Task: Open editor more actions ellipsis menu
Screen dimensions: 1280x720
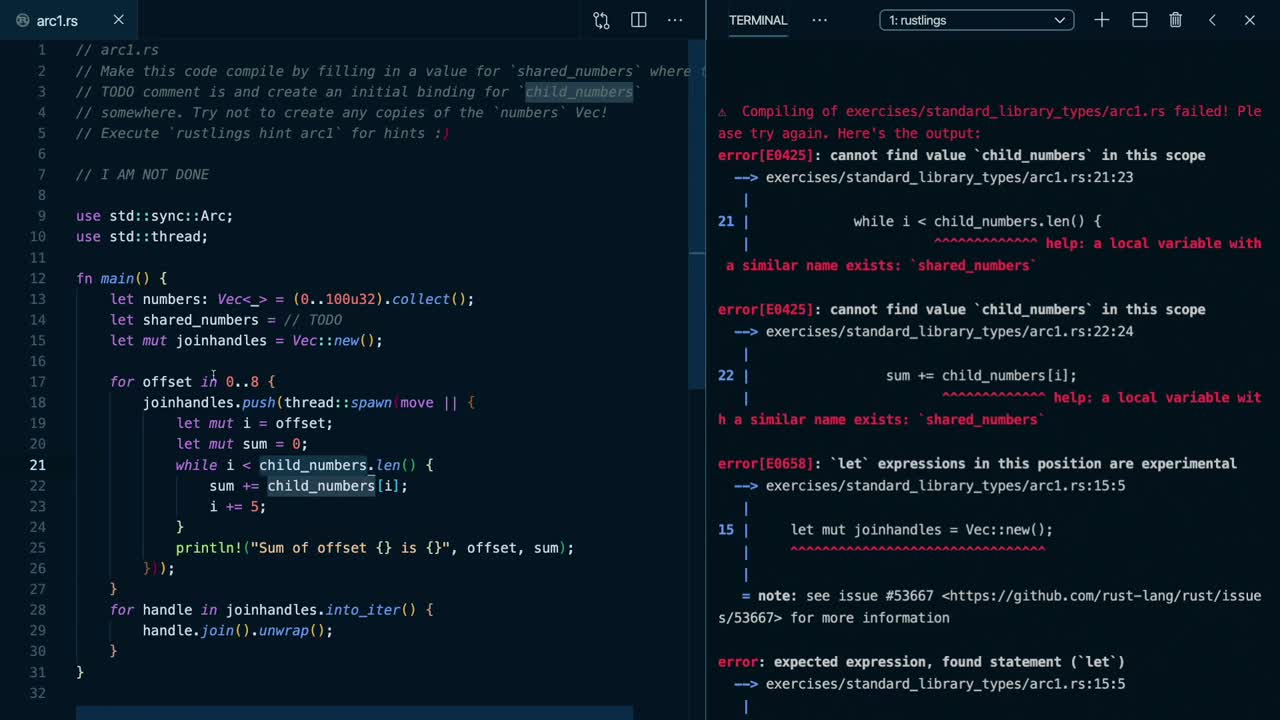Action: point(675,20)
